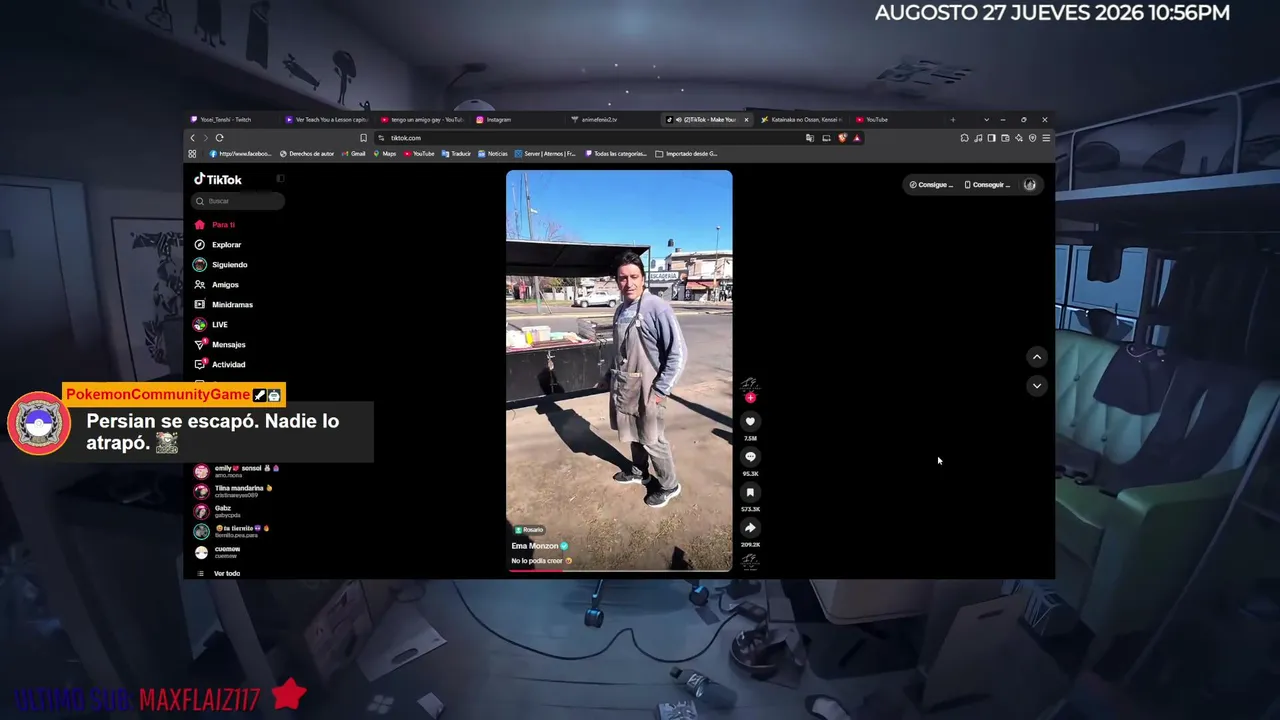This screenshot has height=720, width=1280.
Task: Open the browser extensions puzzle icon
Action: [x=964, y=138]
